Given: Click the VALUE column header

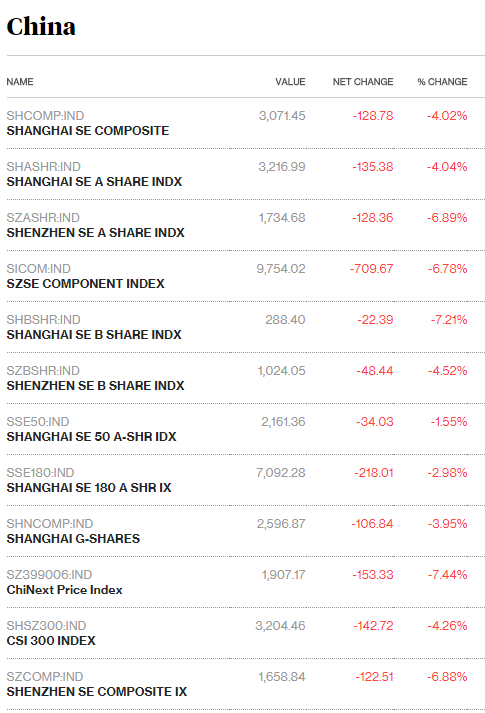Looking at the screenshot, I should pyautogui.click(x=290, y=82).
